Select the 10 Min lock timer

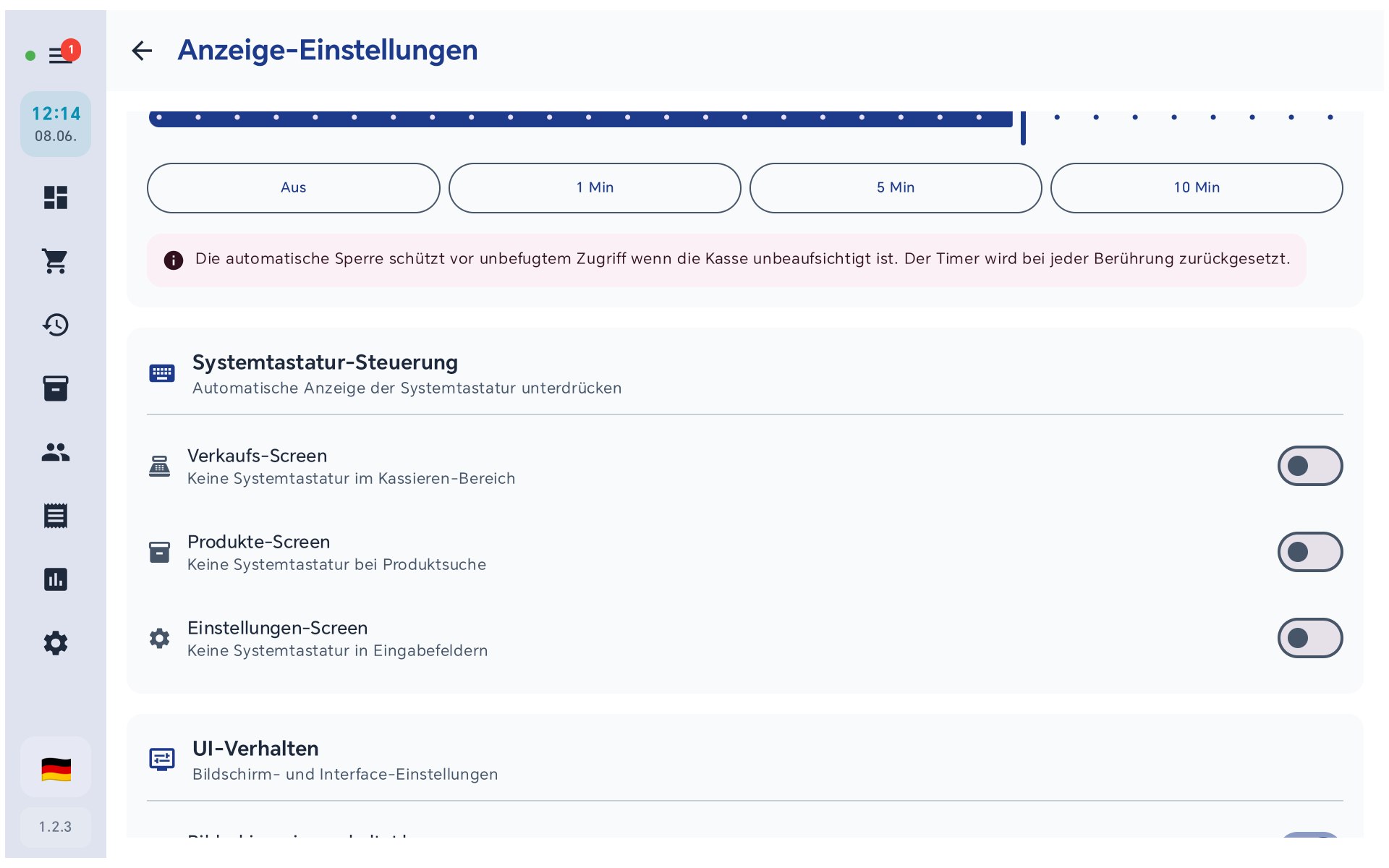click(x=1197, y=188)
